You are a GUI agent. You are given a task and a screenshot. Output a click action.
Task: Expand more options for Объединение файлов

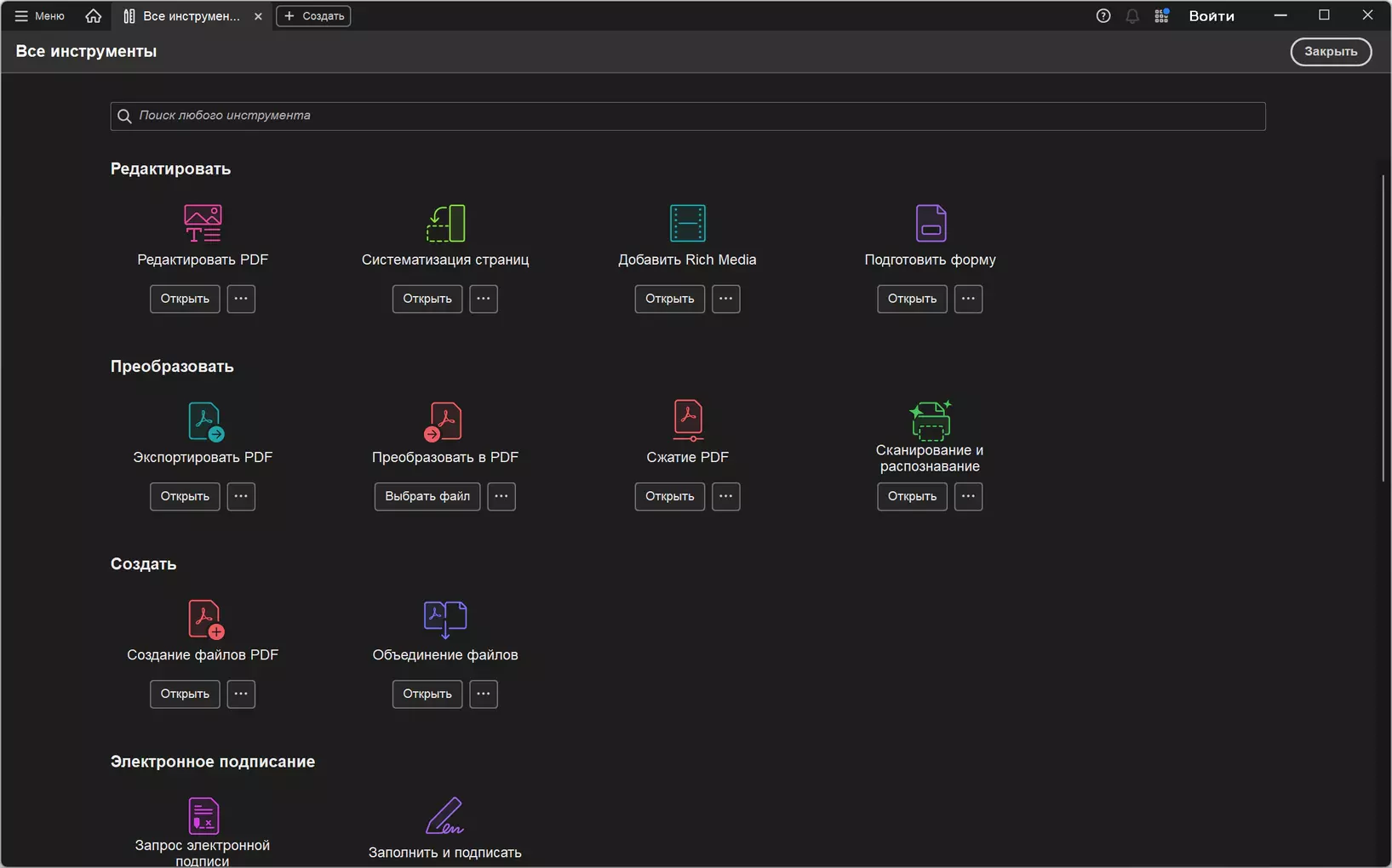(484, 694)
